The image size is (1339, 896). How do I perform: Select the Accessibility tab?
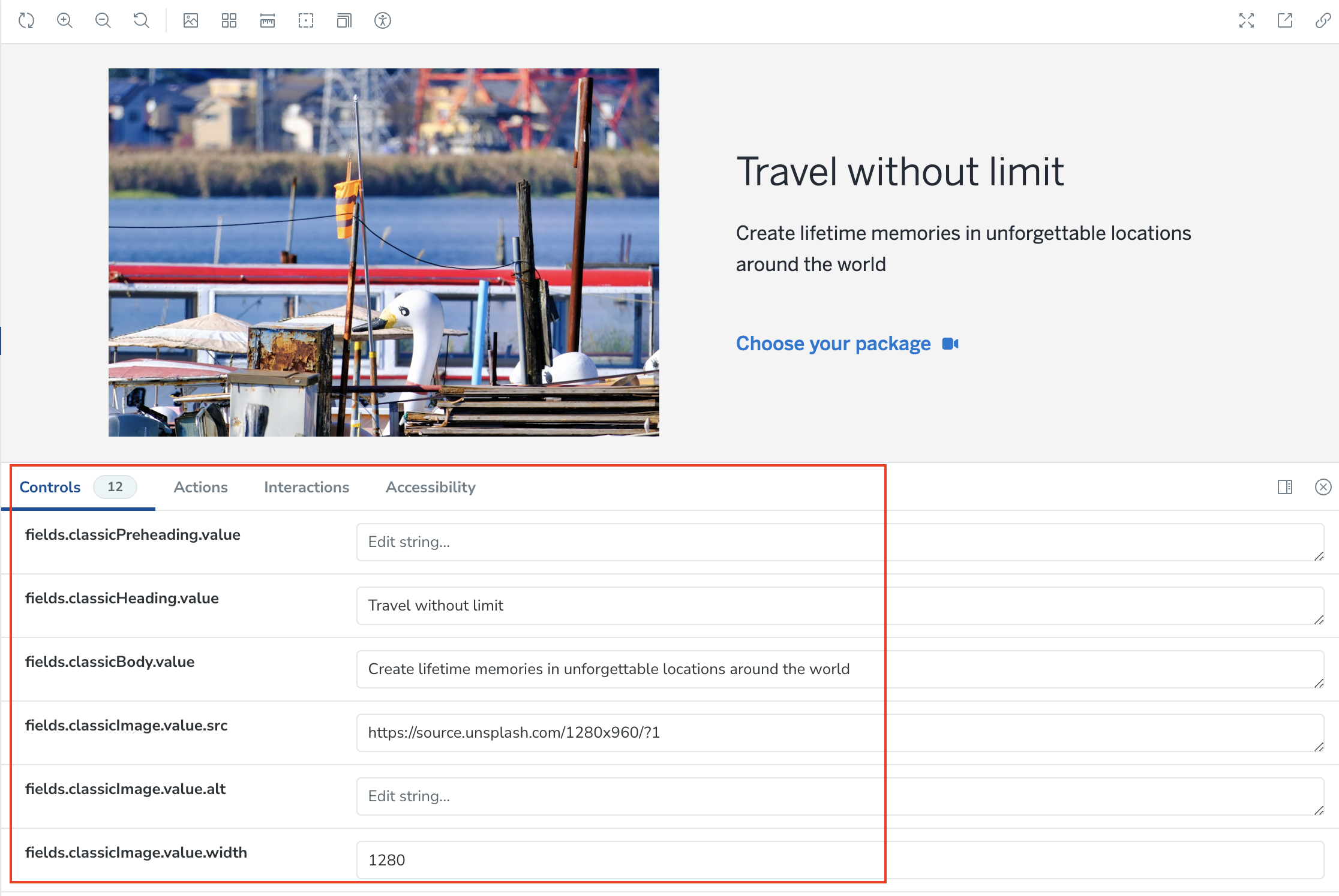coord(431,487)
